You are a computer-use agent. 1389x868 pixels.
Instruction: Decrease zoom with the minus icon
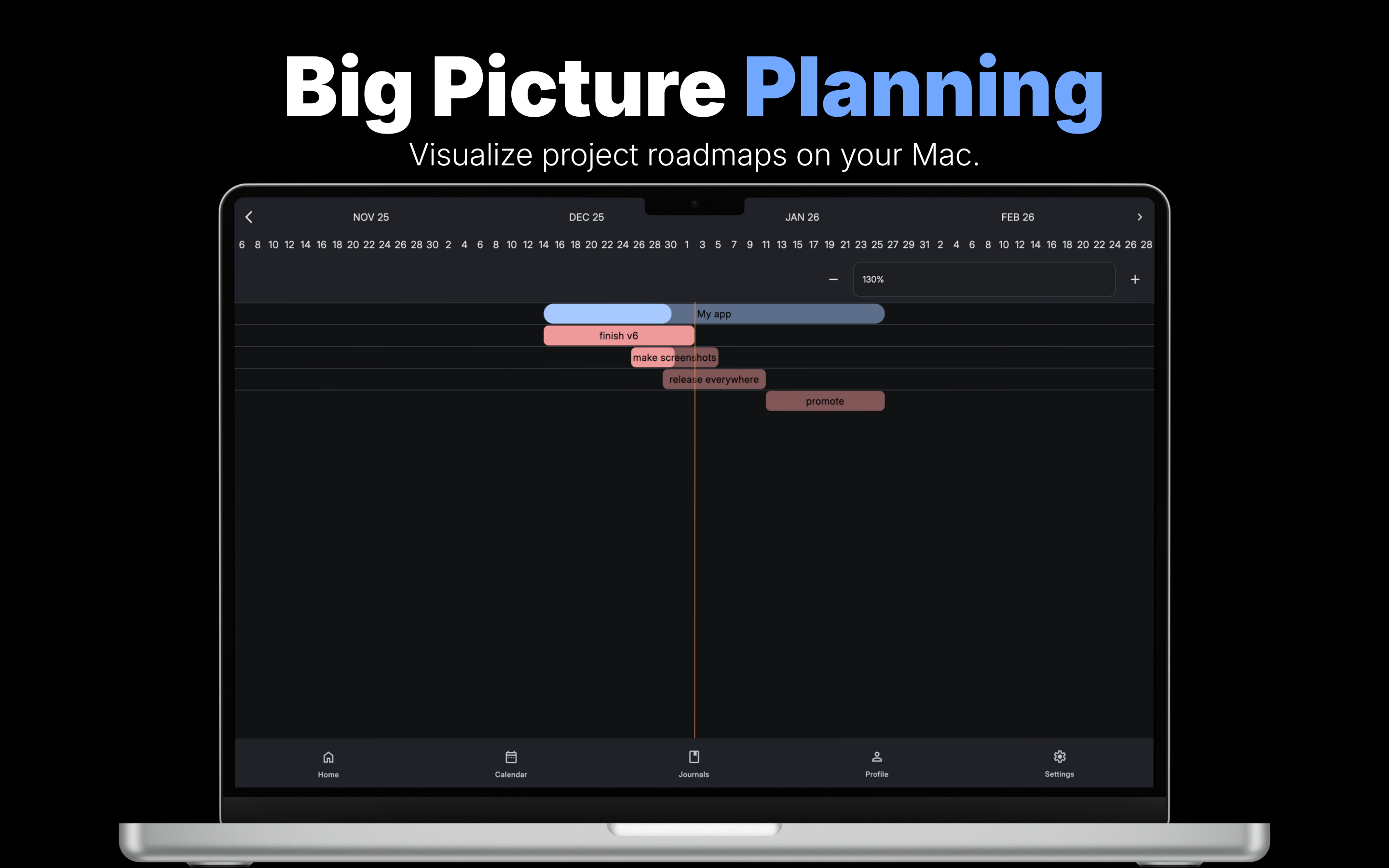point(833,280)
